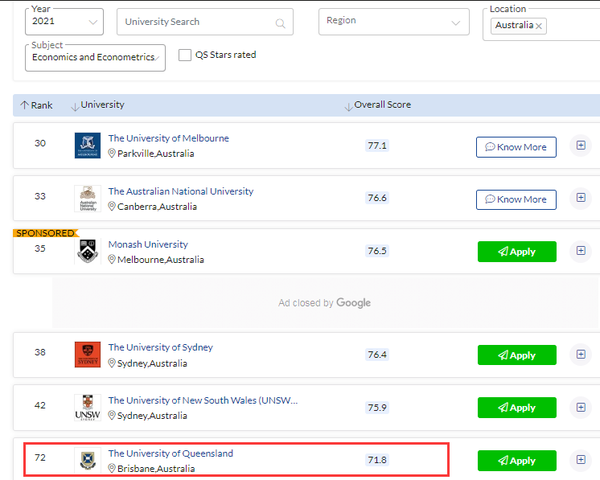Click rank number 42
Screen dimensions: 600x480
pos(40,405)
